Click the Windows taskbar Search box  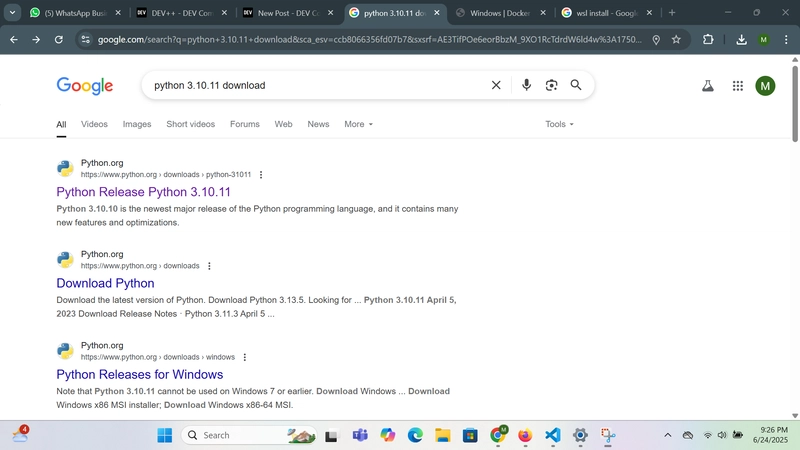coord(249,435)
